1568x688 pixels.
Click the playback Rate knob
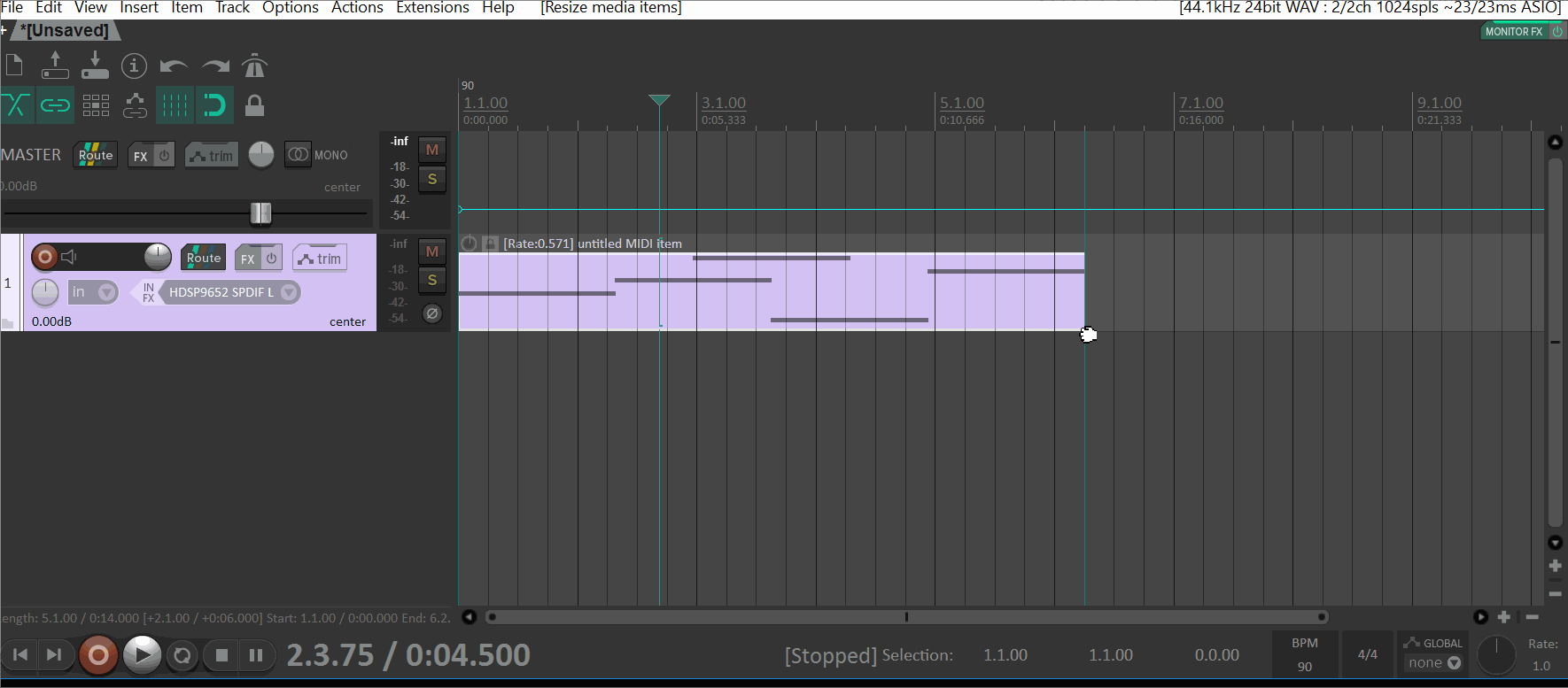pos(1496,655)
